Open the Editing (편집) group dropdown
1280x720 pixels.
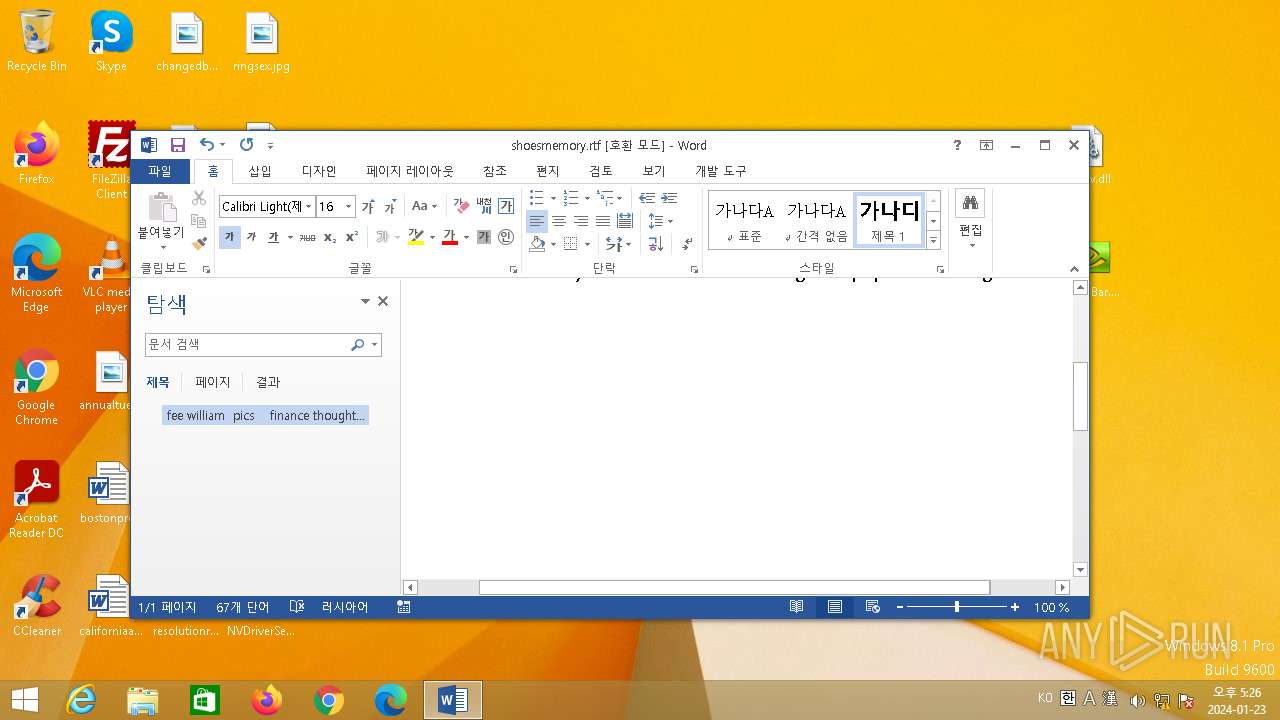[970, 221]
